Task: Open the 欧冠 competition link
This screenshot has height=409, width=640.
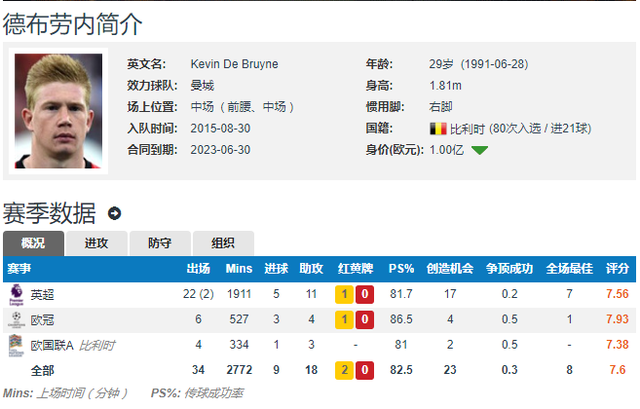Action: tap(43, 320)
